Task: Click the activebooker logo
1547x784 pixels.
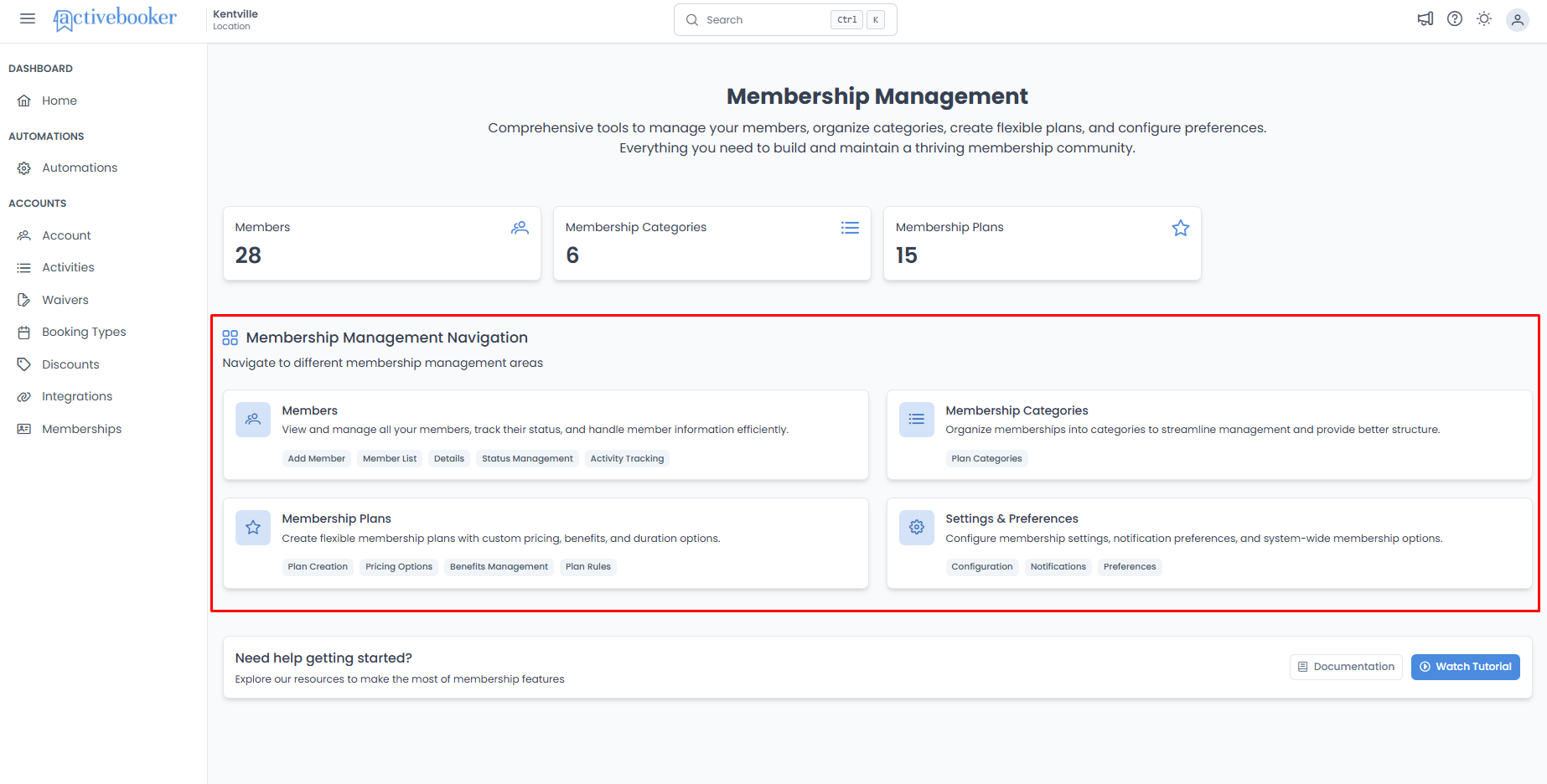Action: 115,18
